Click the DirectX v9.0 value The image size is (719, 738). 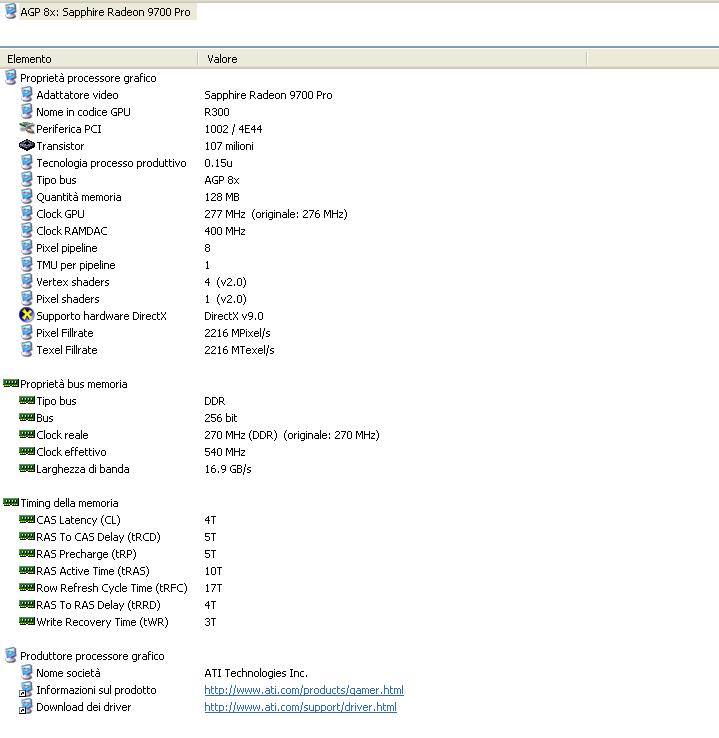coord(234,316)
